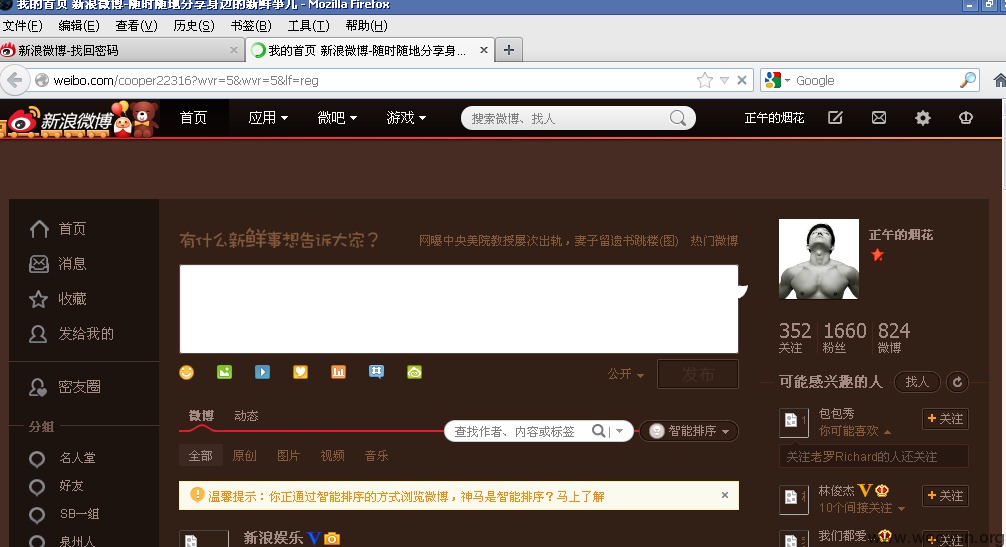Open the 公开 visibility dropdown
The image size is (1006, 547).
pyautogui.click(x=626, y=374)
